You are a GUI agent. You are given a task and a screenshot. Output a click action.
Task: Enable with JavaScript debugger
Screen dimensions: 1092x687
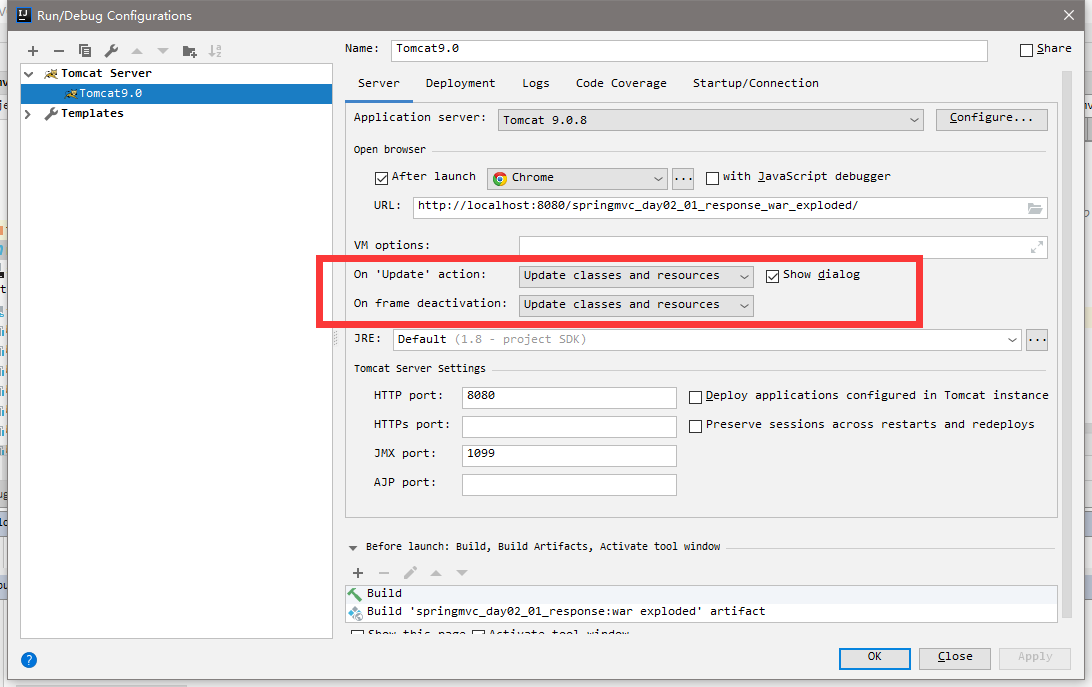click(712, 178)
